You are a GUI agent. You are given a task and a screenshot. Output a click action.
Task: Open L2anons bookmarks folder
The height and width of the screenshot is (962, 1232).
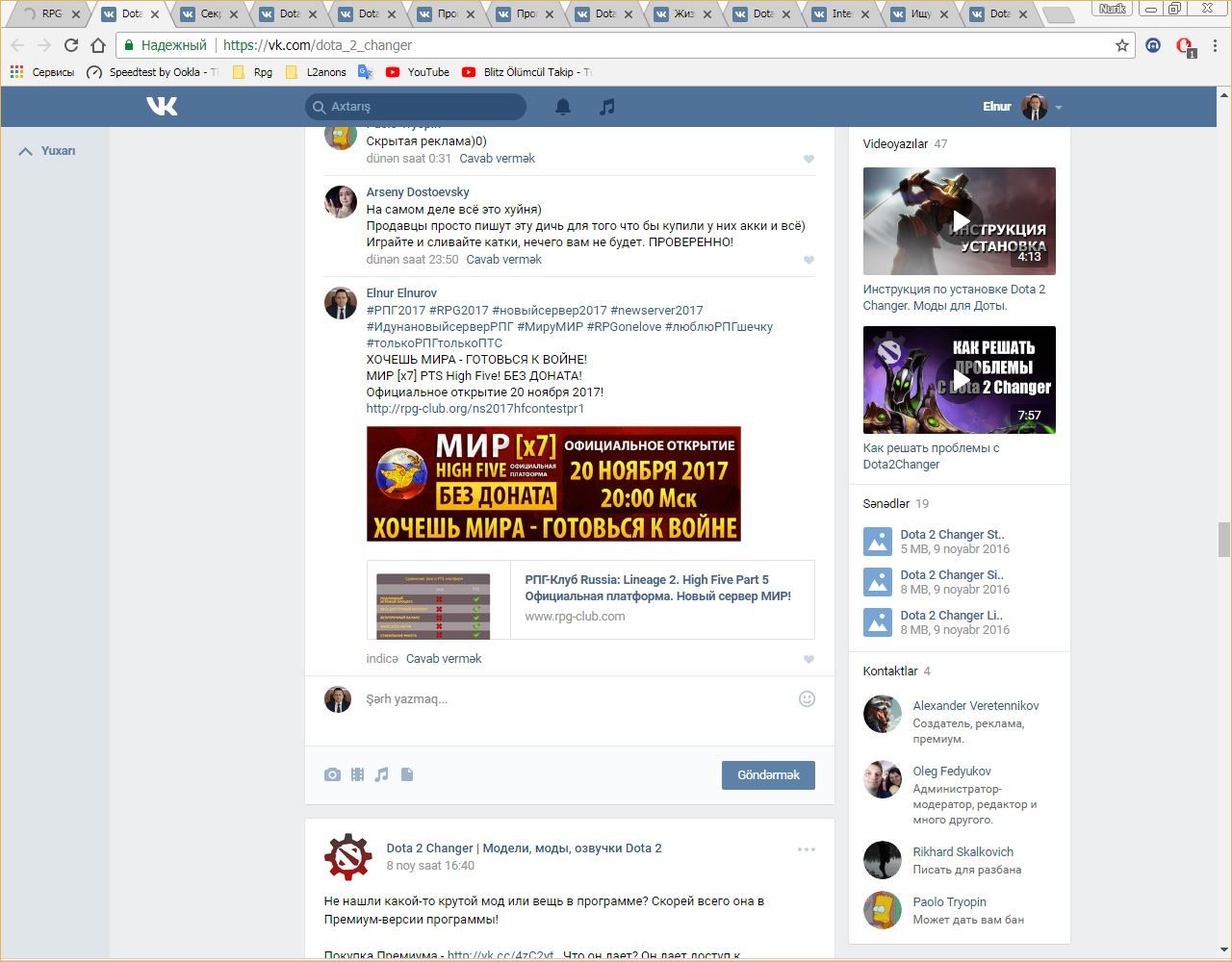point(316,72)
